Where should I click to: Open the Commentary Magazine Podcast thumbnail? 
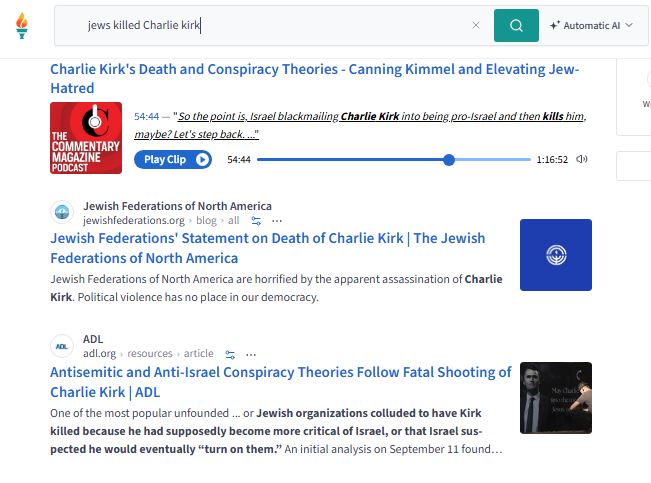click(86, 138)
